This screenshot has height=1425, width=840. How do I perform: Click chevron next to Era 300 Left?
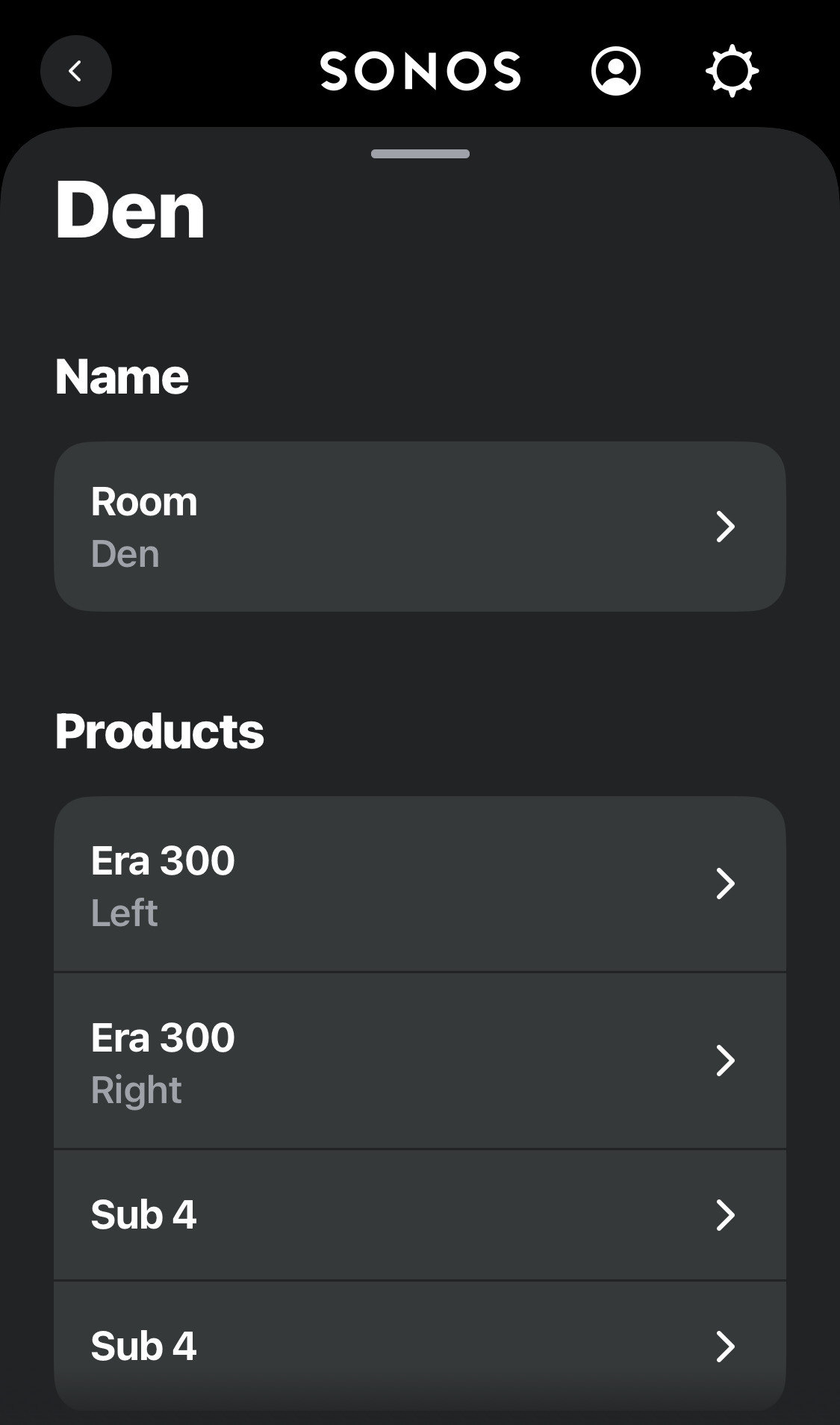pos(725,884)
